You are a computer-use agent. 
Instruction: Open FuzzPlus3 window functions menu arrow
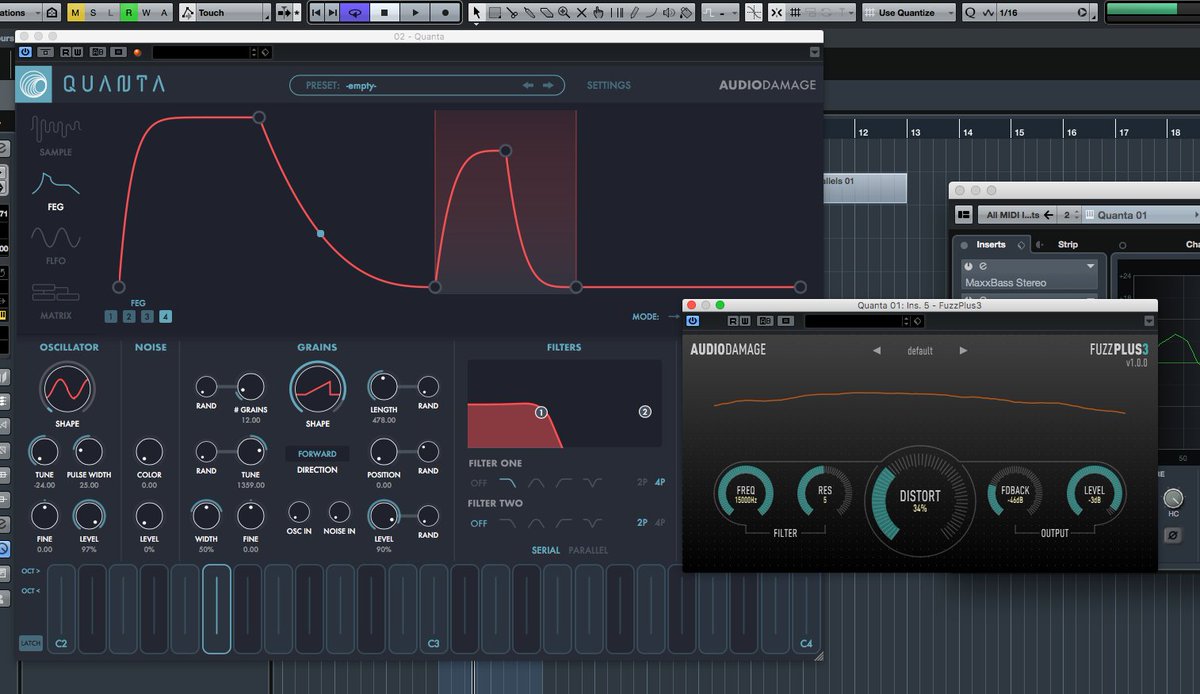pos(1149,321)
